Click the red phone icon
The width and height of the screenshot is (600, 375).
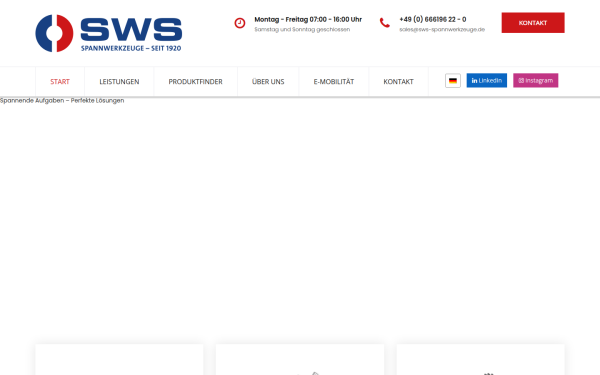pos(385,23)
